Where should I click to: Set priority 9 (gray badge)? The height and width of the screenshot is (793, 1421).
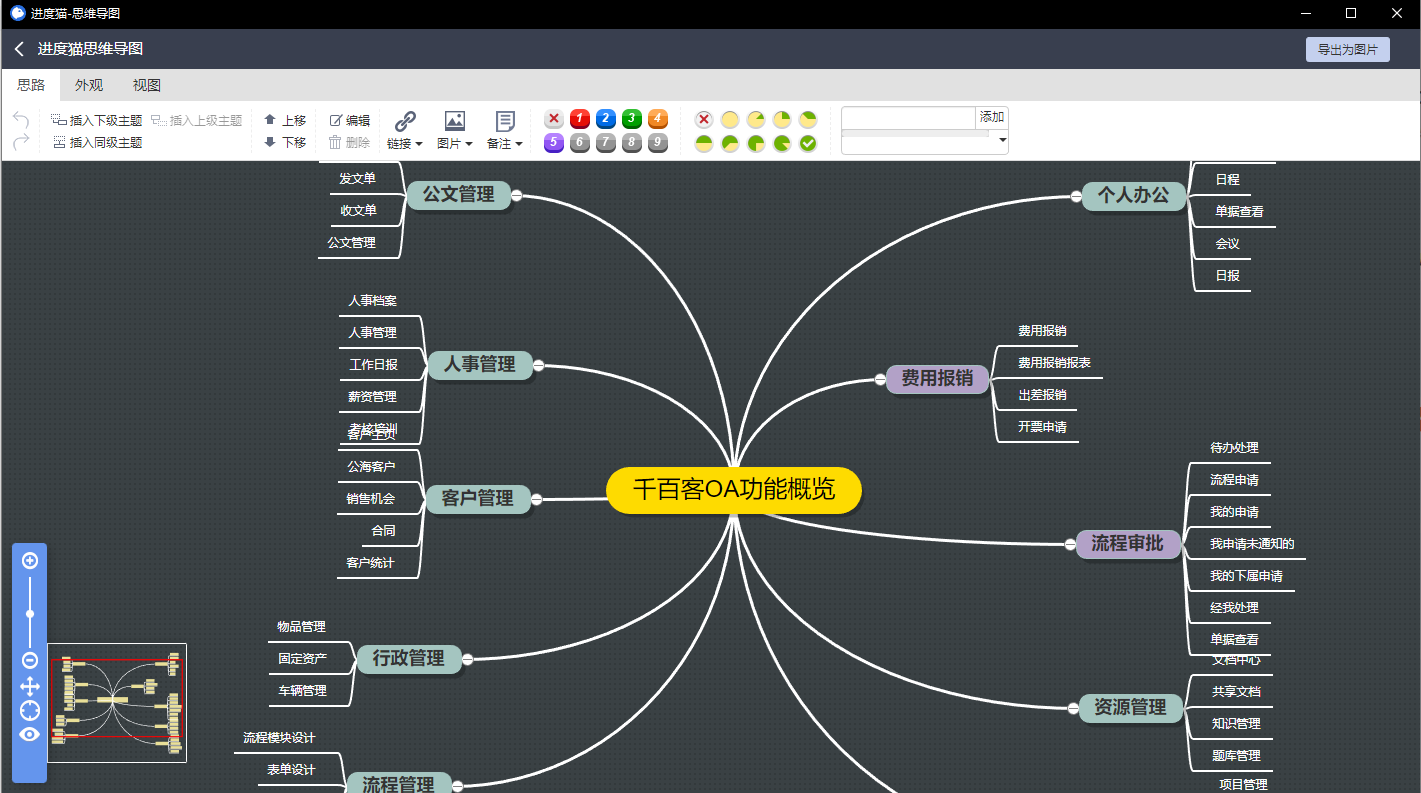(x=658, y=143)
